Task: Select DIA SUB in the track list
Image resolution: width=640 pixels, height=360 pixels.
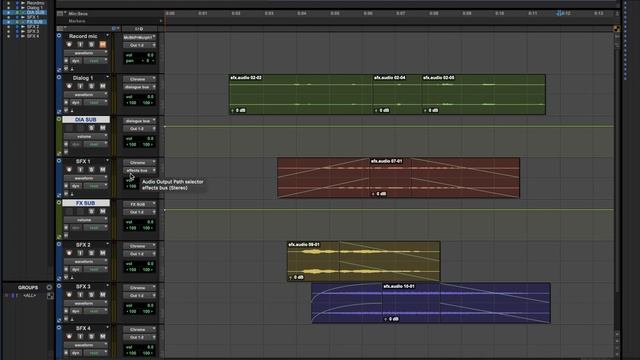Action: (x=36, y=12)
